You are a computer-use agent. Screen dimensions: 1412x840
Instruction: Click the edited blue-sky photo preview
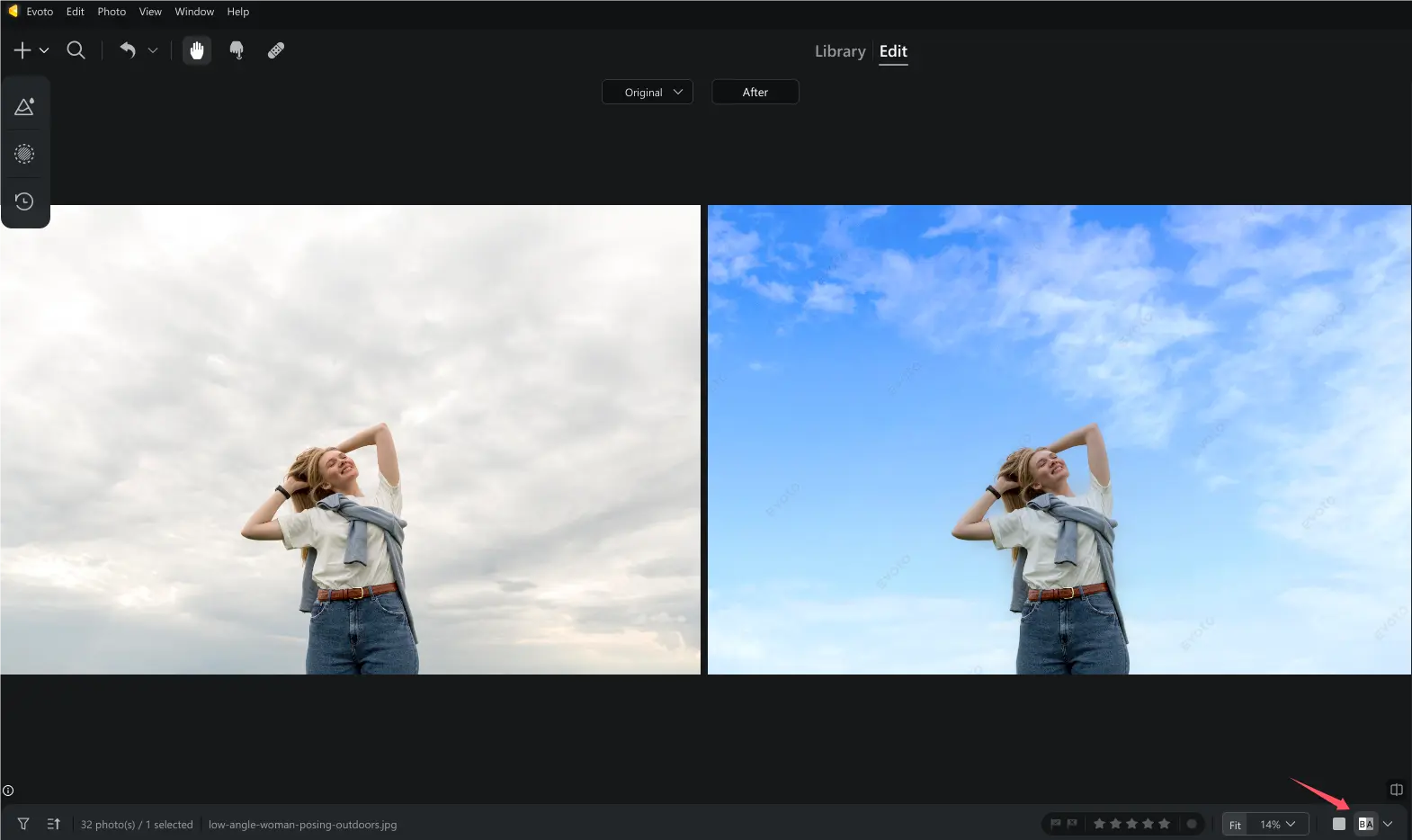coord(1059,440)
